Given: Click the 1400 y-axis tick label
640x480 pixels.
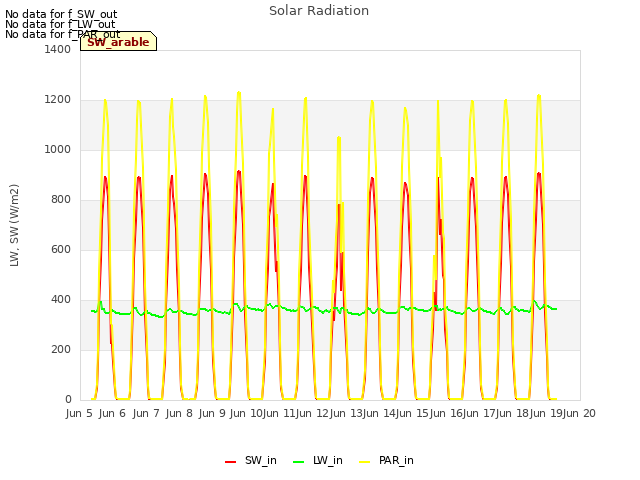Looking at the screenshot, I should tap(58, 49).
